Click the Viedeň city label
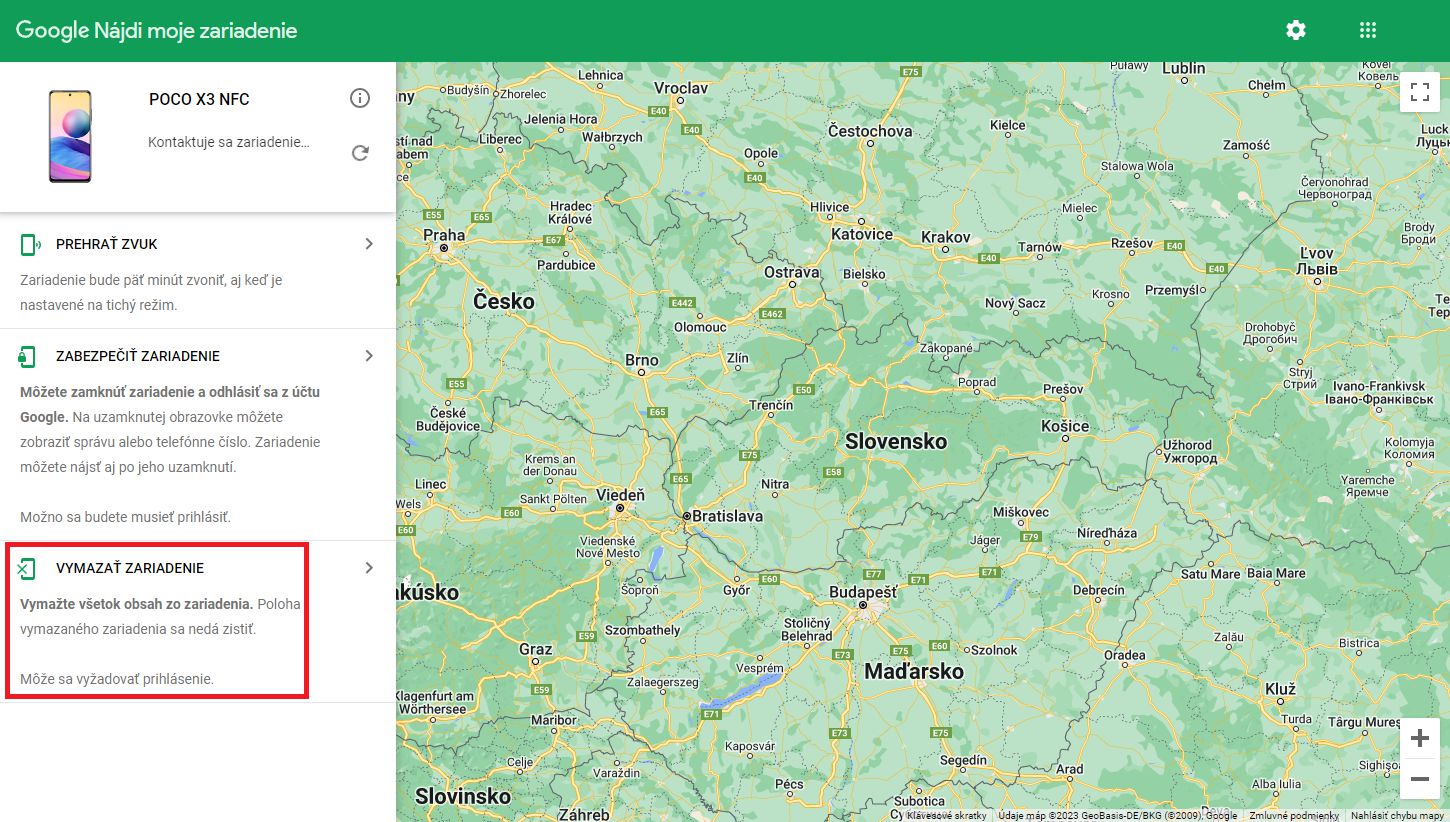Screen dimensions: 1450x822 click(620, 495)
